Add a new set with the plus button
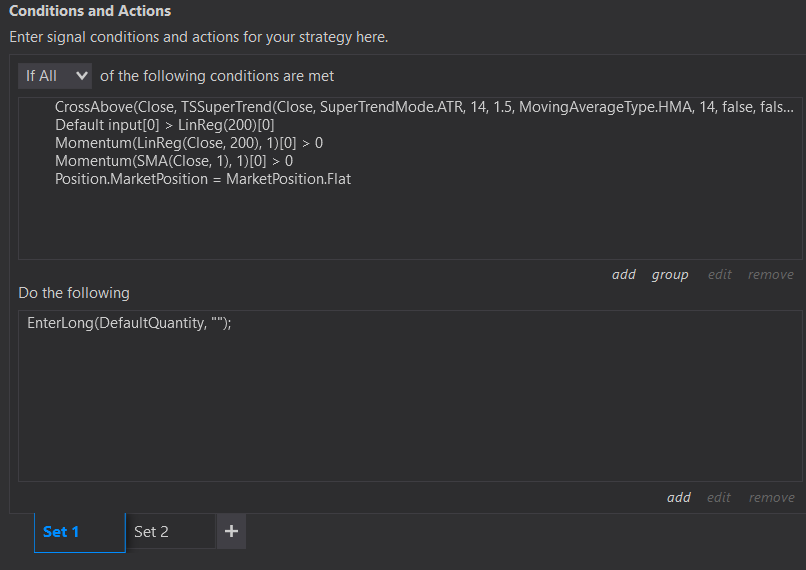This screenshot has height=570, width=806. coord(231,532)
